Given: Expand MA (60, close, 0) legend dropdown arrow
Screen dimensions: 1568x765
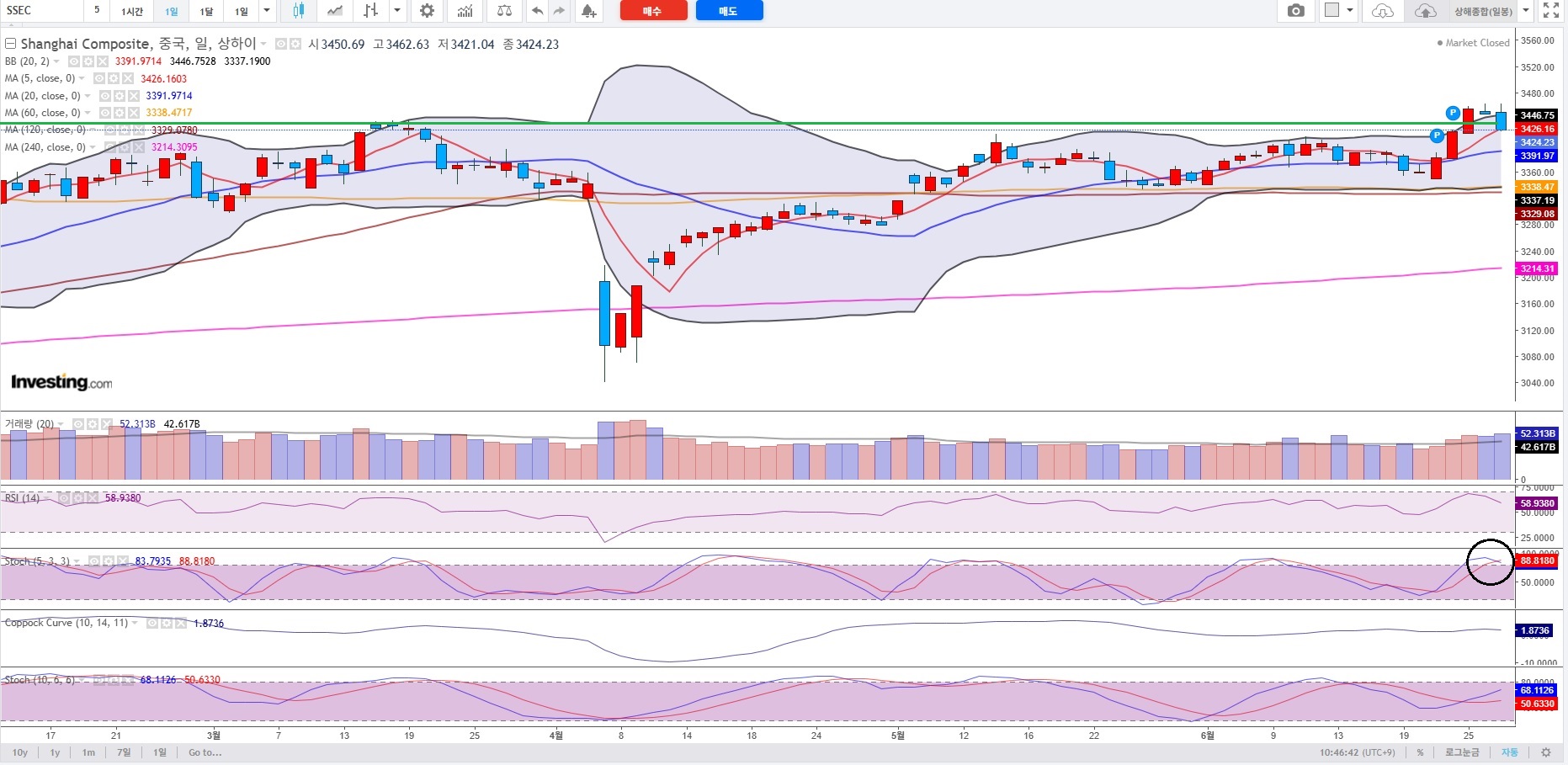Looking at the screenshot, I should click(88, 113).
